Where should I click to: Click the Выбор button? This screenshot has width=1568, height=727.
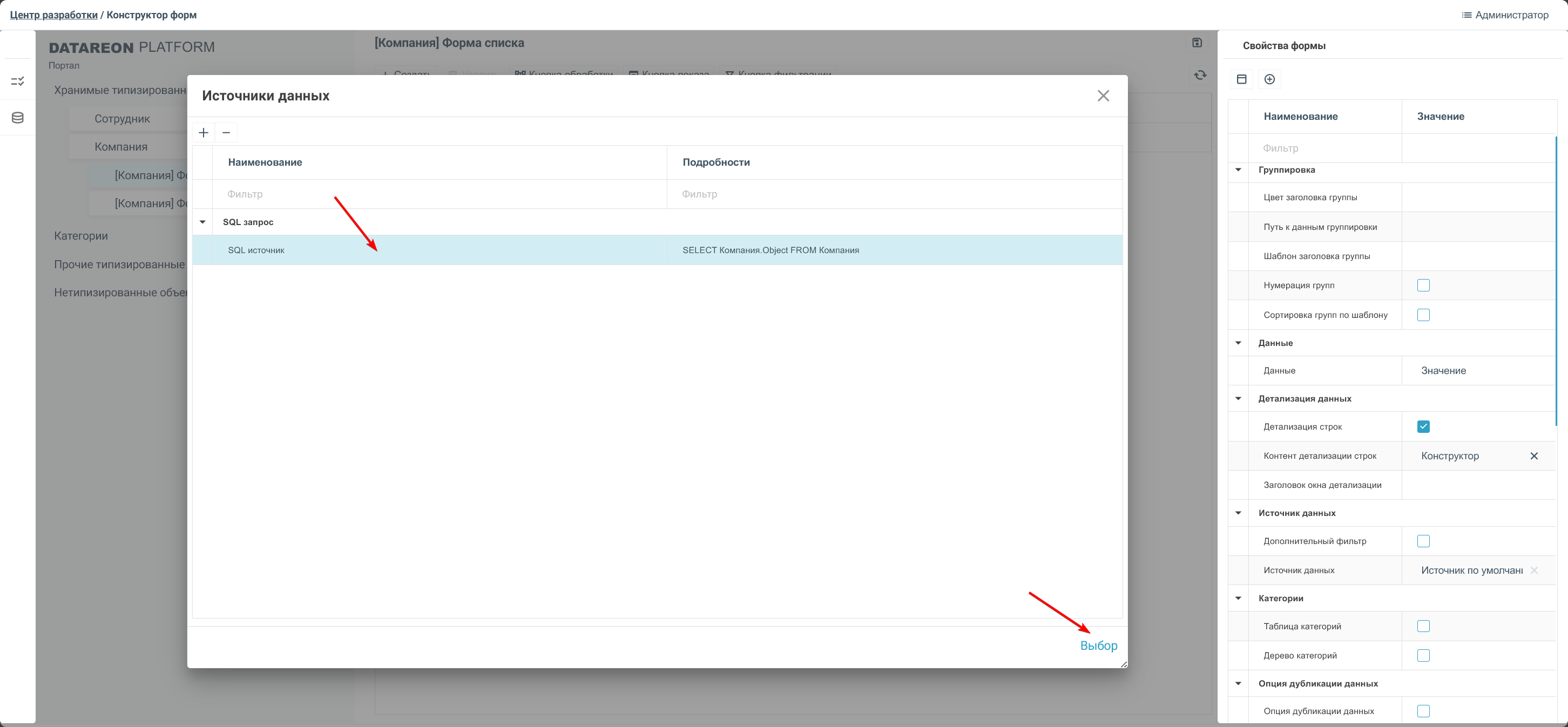(1098, 646)
